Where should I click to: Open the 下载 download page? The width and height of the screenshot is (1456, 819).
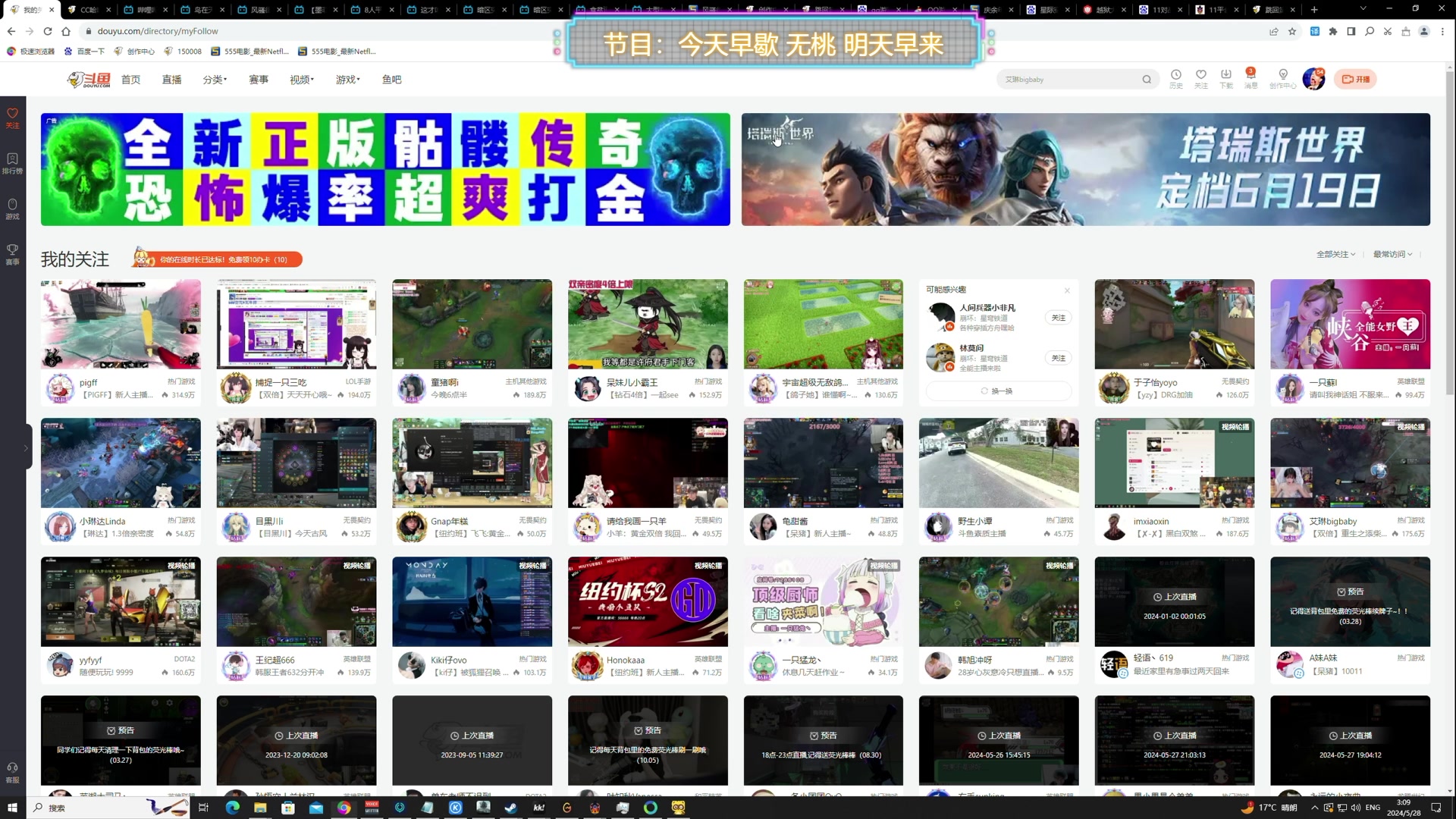click(1225, 78)
